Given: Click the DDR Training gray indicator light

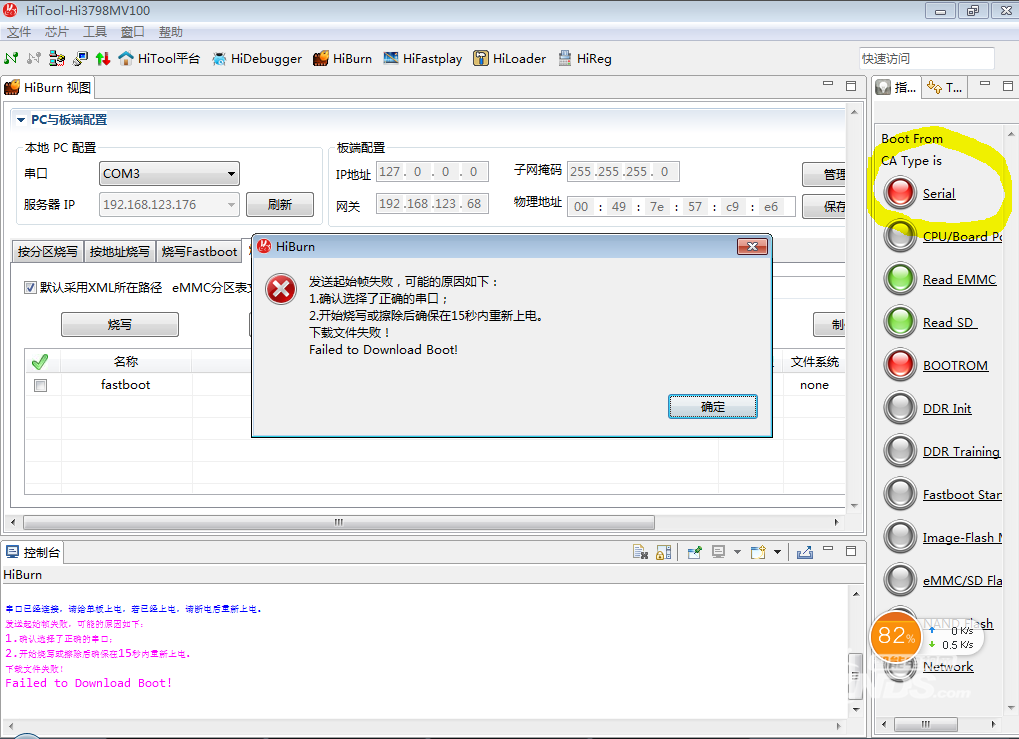Looking at the screenshot, I should (900, 450).
